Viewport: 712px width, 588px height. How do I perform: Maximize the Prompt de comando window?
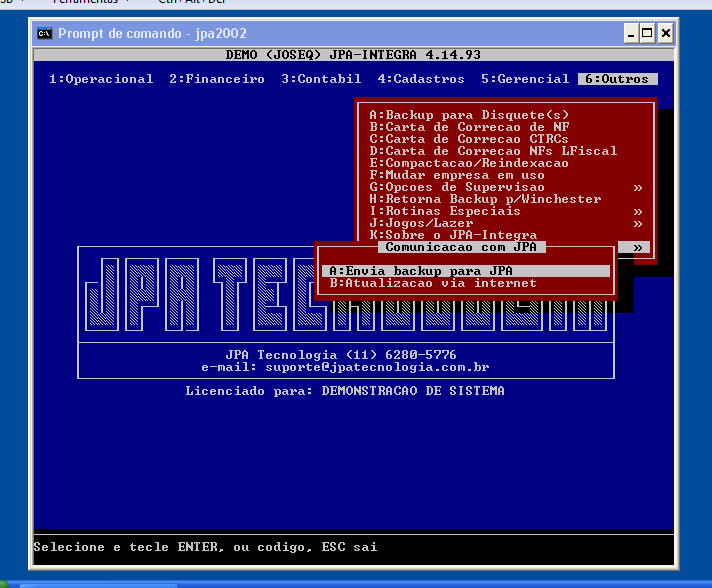click(x=647, y=33)
